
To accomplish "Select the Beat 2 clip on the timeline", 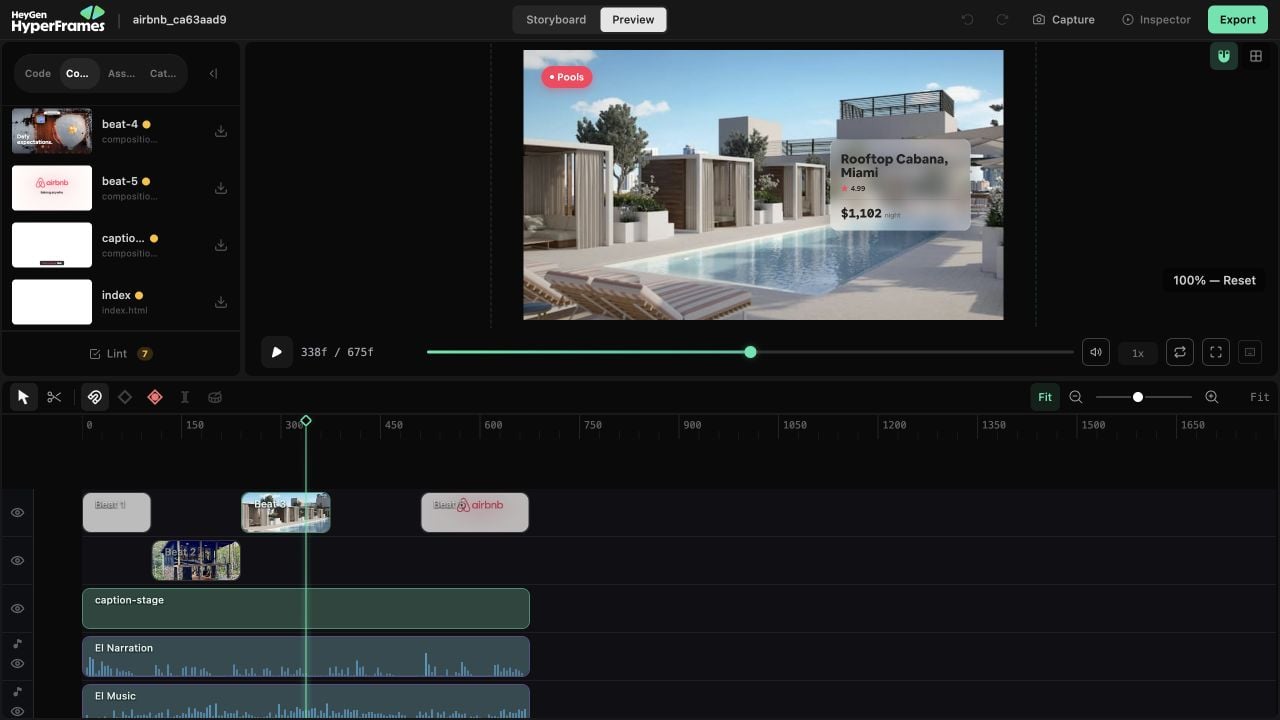I will [x=196, y=560].
